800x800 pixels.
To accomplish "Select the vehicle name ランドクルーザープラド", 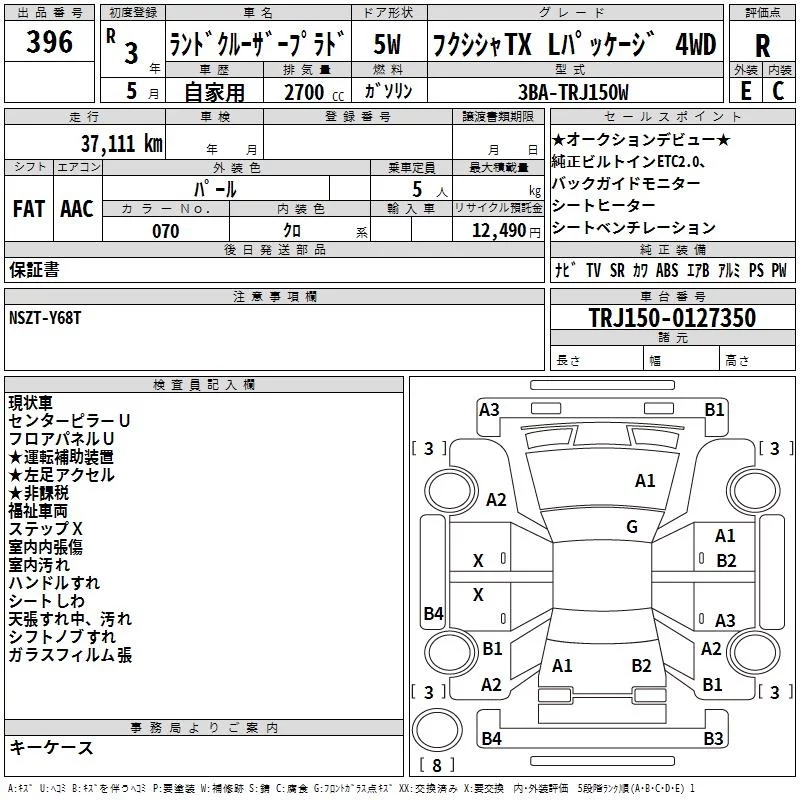I will pyautogui.click(x=258, y=43).
